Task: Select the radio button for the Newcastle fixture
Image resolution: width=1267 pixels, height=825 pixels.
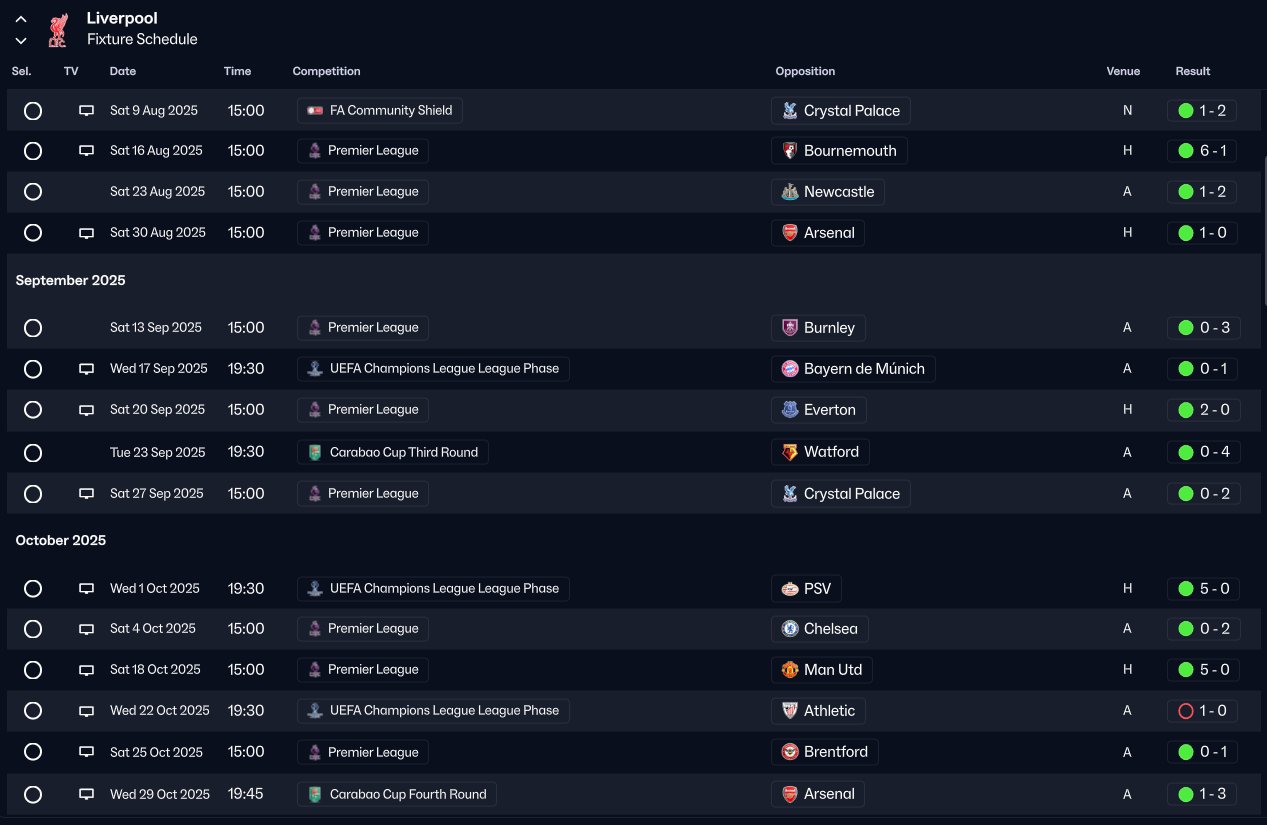Action: point(33,192)
